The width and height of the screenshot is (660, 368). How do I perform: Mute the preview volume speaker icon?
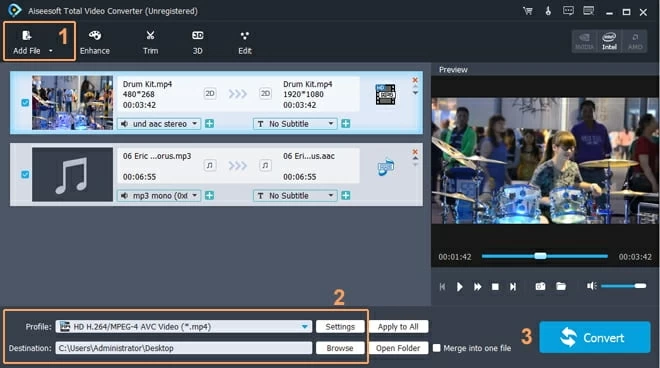(x=591, y=286)
